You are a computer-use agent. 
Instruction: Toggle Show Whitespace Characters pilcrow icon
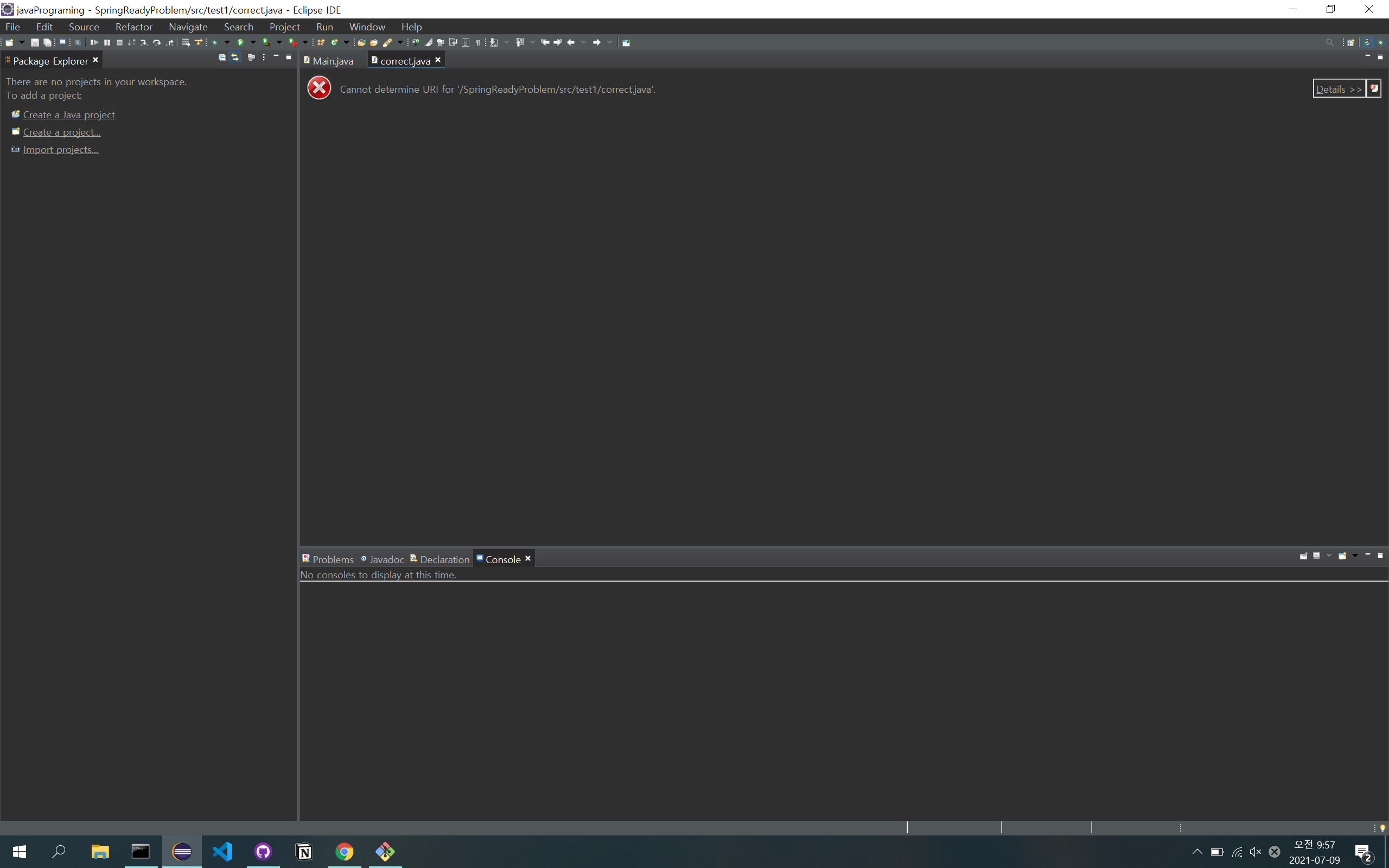click(x=478, y=42)
